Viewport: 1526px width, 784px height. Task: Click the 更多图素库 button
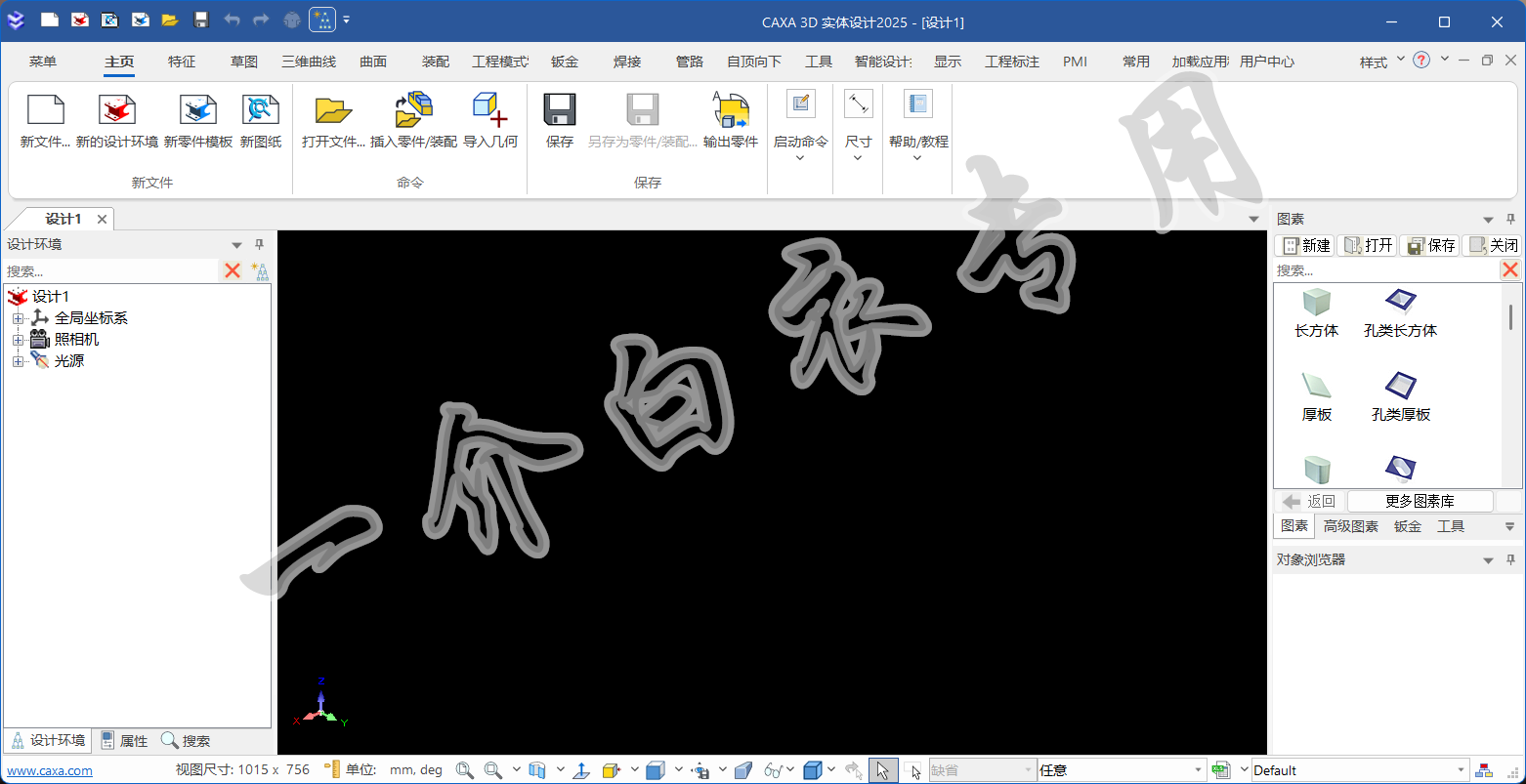[x=1420, y=501]
